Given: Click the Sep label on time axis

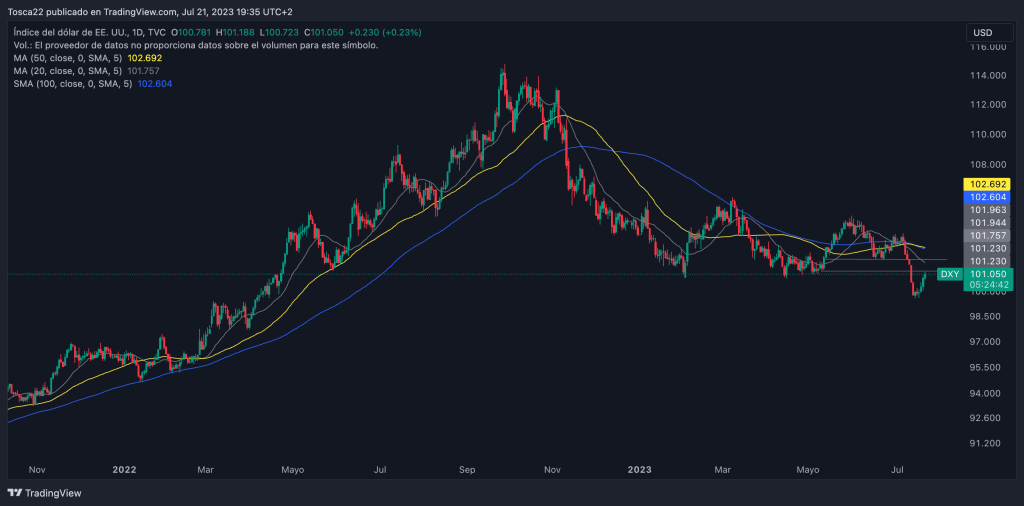Looking at the screenshot, I should [467, 468].
